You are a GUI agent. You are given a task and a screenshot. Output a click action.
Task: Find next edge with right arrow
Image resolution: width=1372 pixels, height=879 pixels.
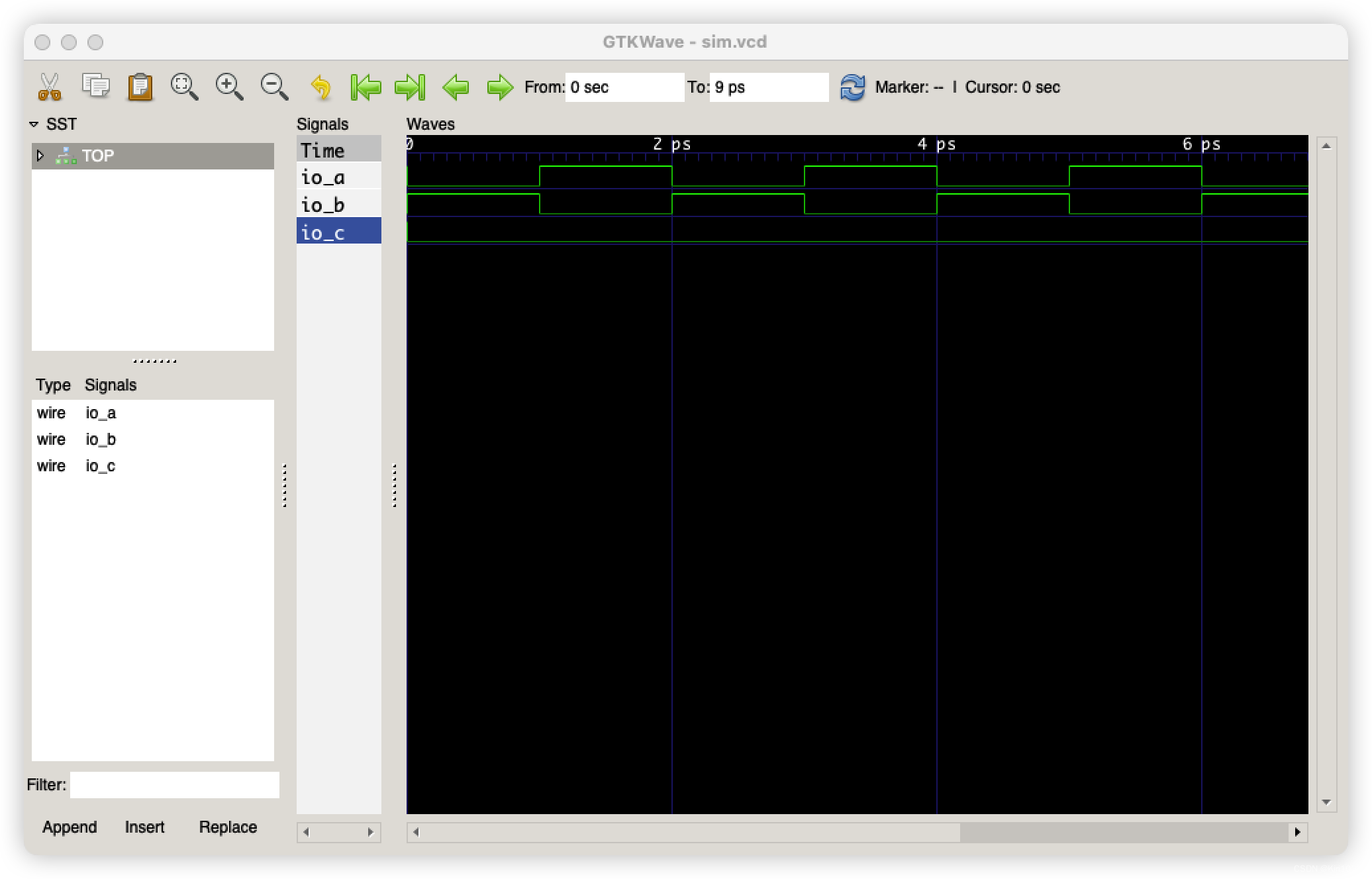500,87
